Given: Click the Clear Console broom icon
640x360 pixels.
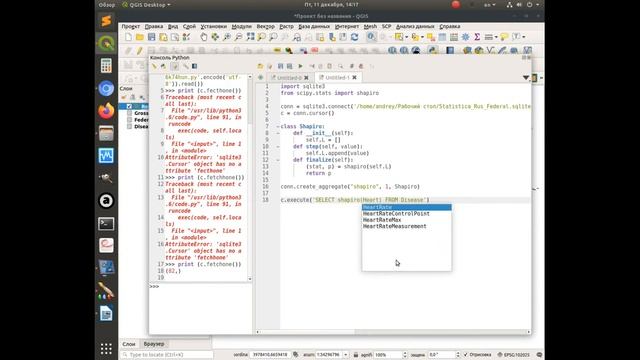Looking at the screenshot, I should (x=154, y=66).
